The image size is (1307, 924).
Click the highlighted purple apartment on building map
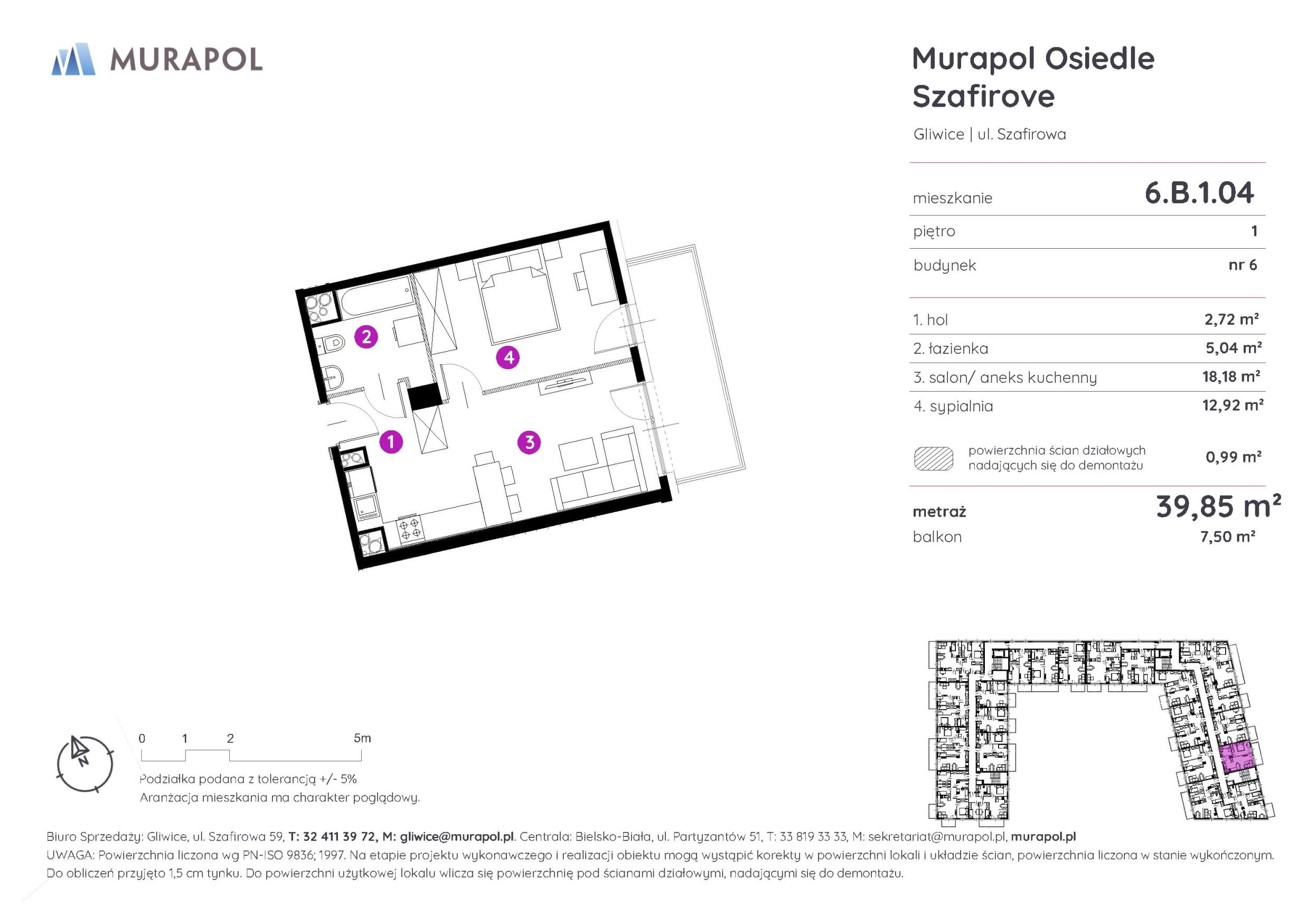point(1236,757)
